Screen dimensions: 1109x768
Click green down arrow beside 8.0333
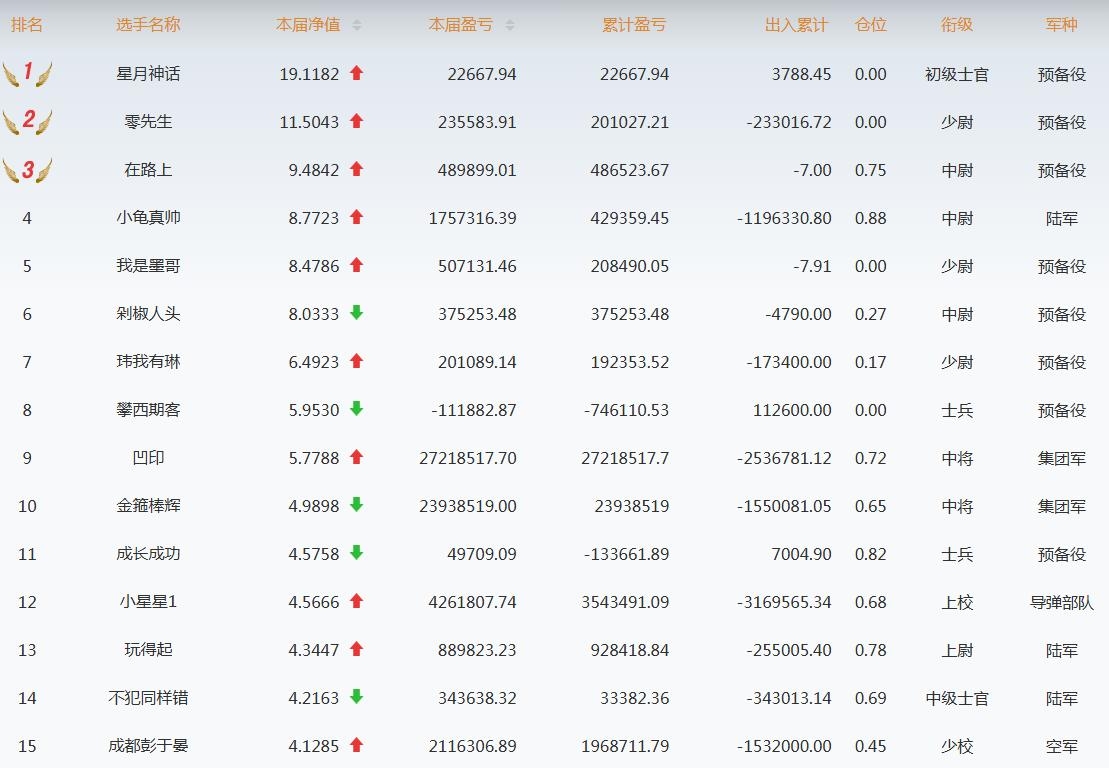pyautogui.click(x=356, y=313)
